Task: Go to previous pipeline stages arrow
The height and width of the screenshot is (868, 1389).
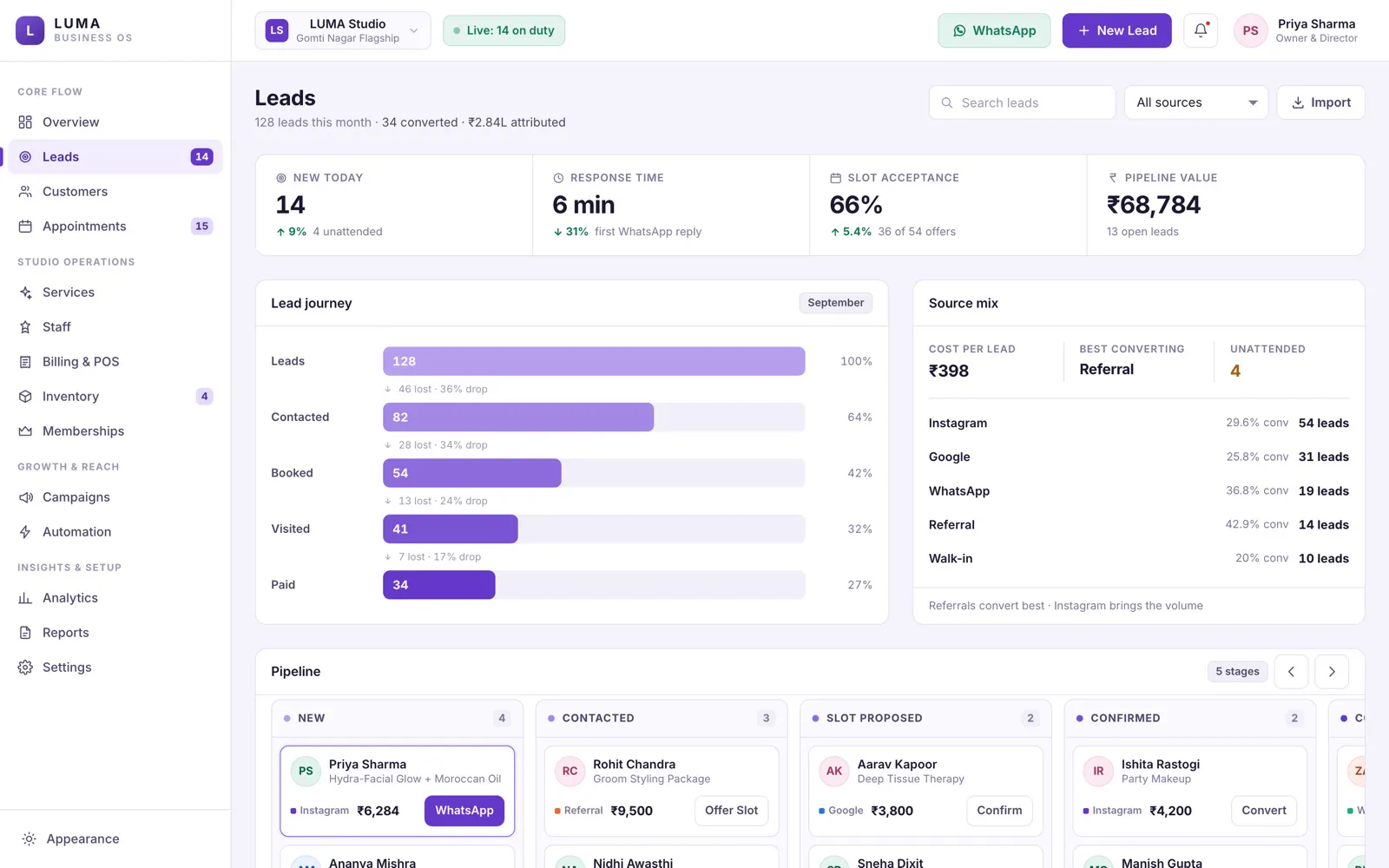Action: pyautogui.click(x=1291, y=672)
